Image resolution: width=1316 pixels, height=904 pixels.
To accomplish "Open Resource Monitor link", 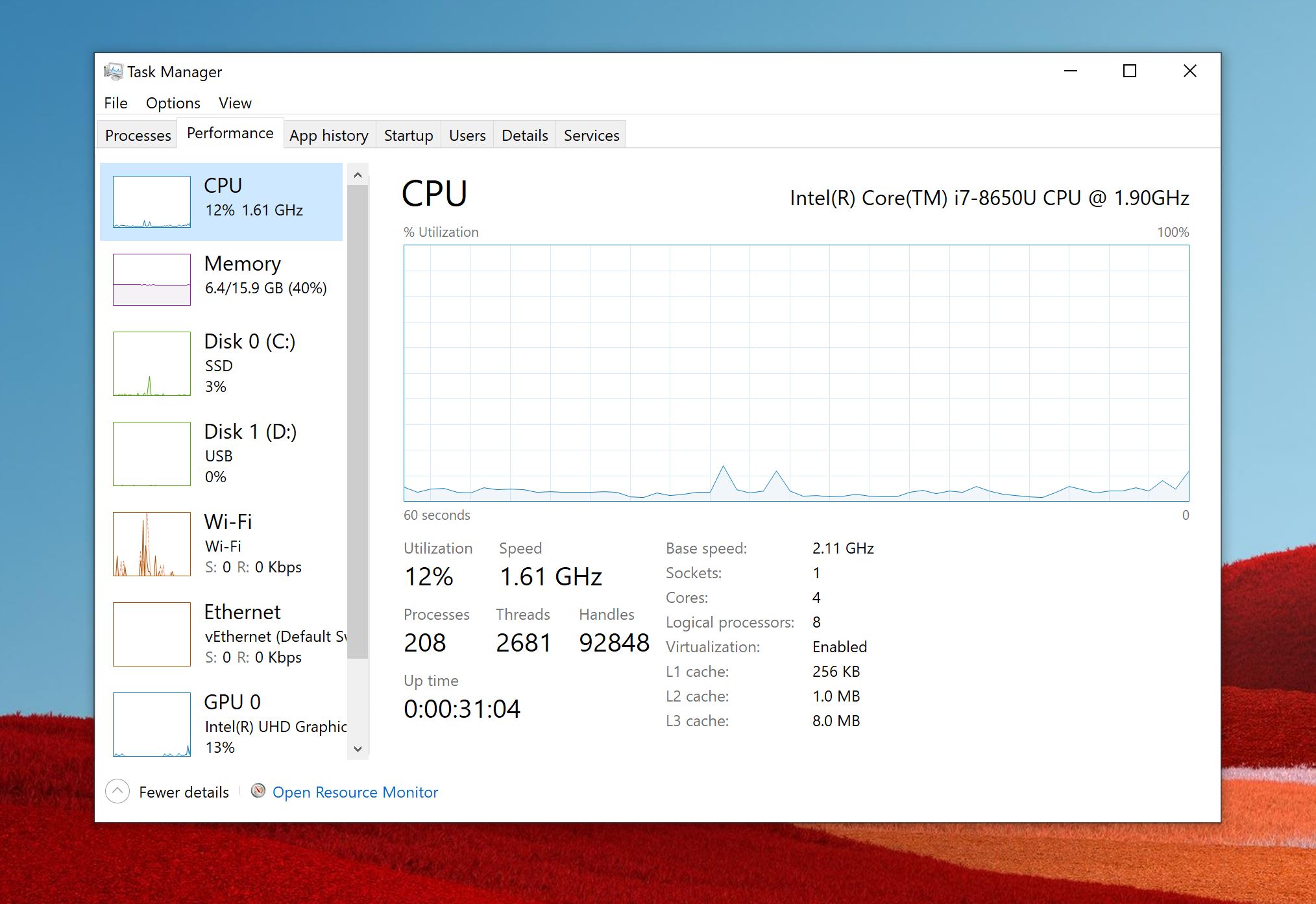I will tap(355, 792).
